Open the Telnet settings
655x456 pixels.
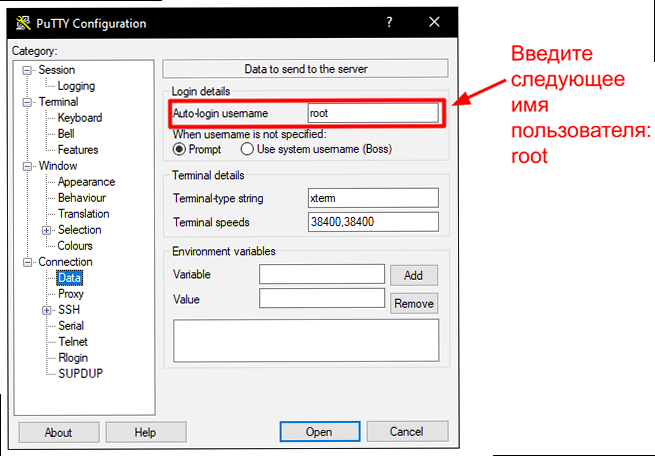pos(73,342)
